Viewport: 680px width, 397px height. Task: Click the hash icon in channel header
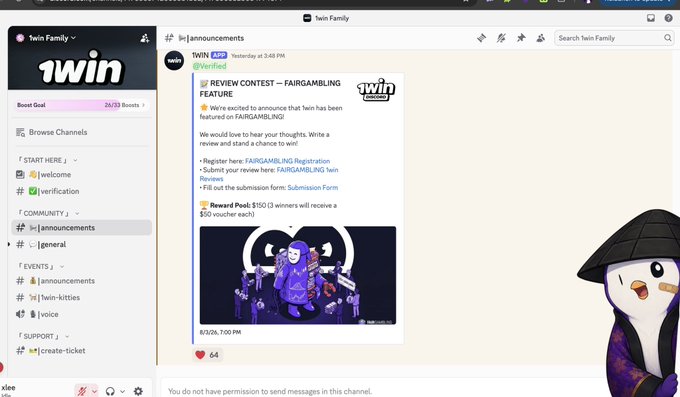point(169,38)
